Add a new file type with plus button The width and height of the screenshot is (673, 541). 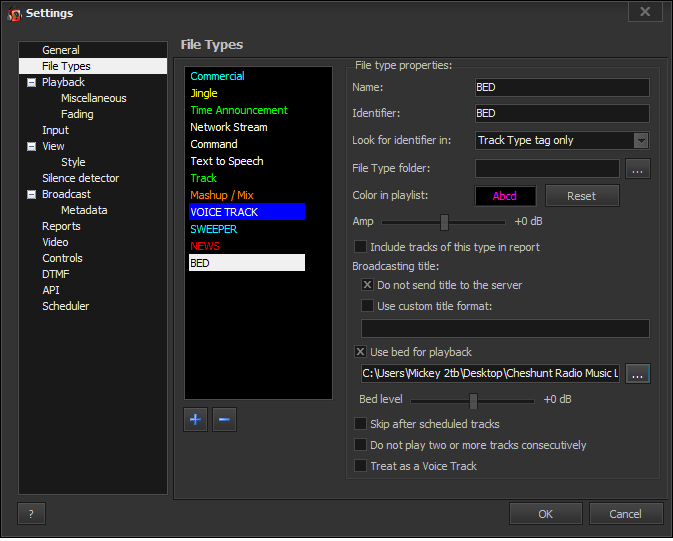[195, 421]
